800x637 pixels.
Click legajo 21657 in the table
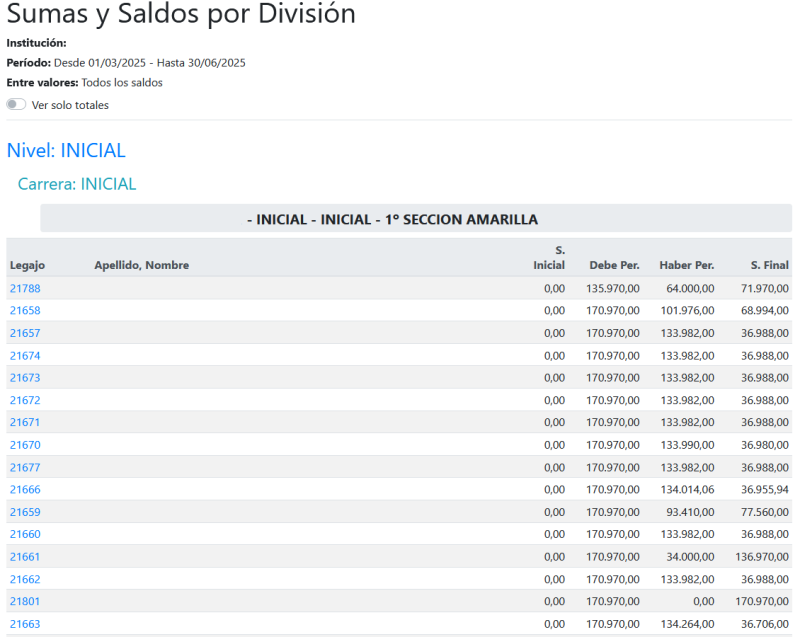(x=25, y=333)
